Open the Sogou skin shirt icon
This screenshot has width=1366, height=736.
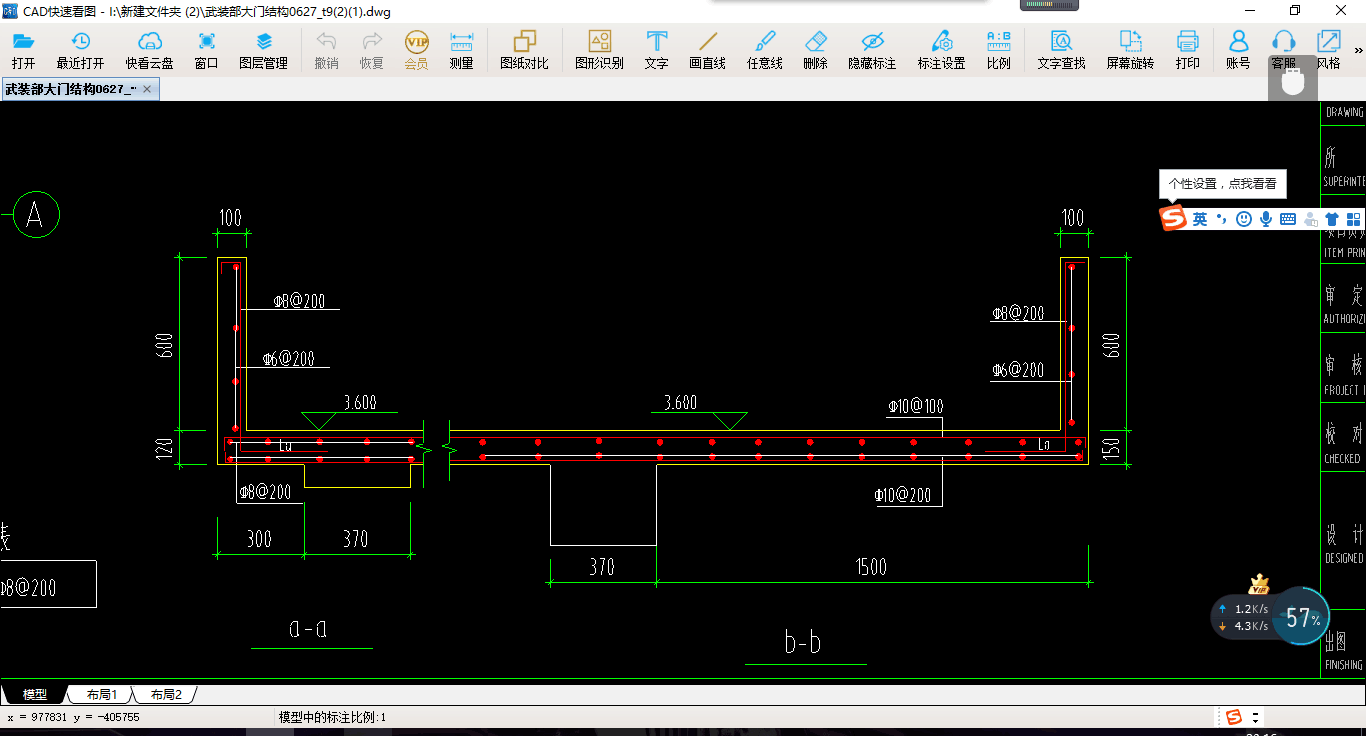coord(1332,219)
